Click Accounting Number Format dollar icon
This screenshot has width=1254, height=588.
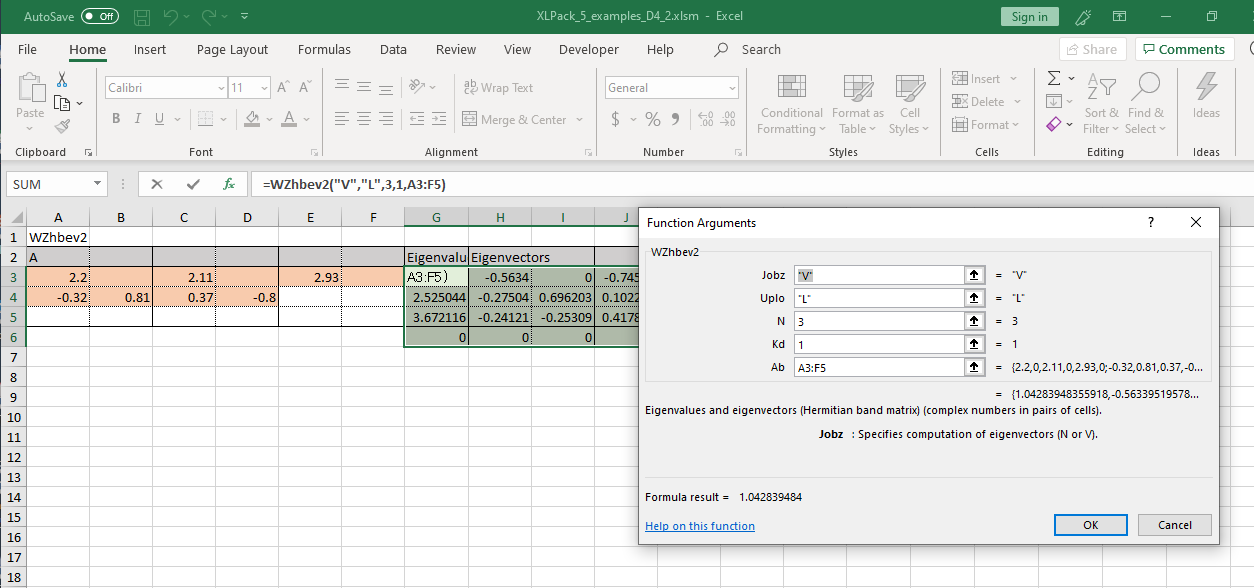coord(615,119)
